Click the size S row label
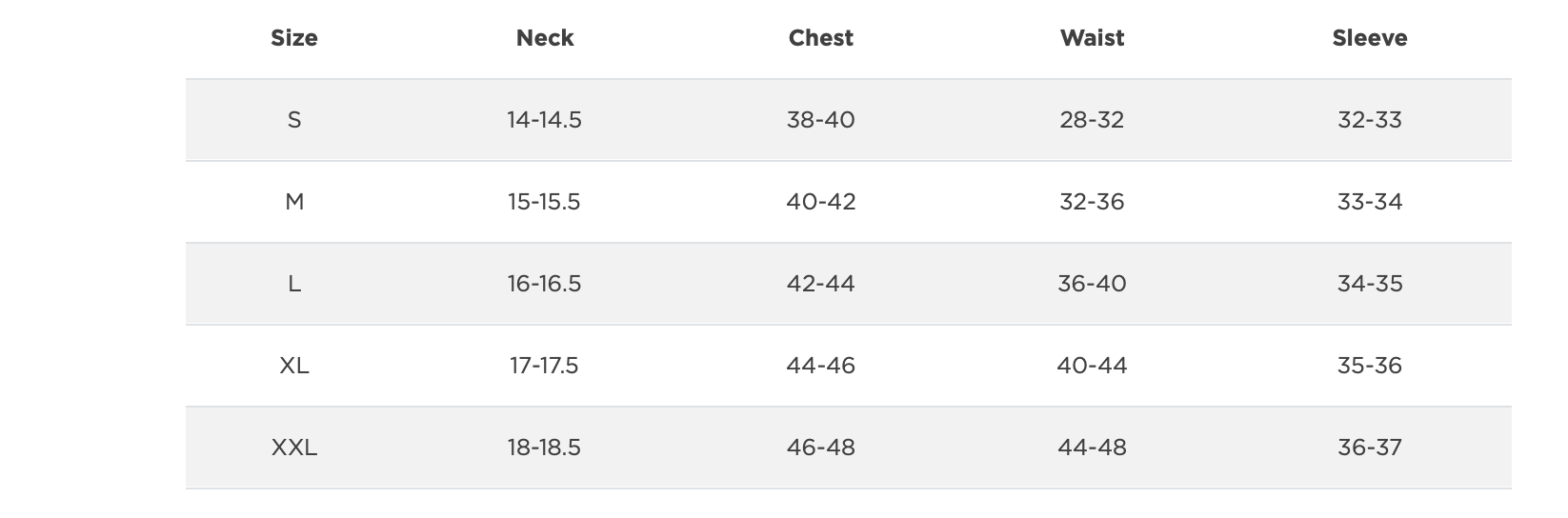 click(294, 120)
